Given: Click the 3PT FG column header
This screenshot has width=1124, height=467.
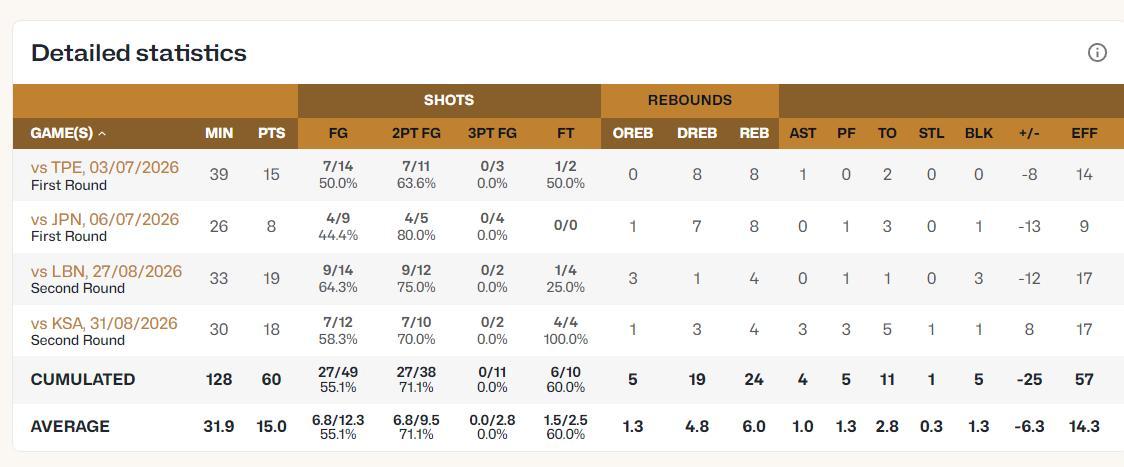Looking at the screenshot, I should click(x=492, y=133).
